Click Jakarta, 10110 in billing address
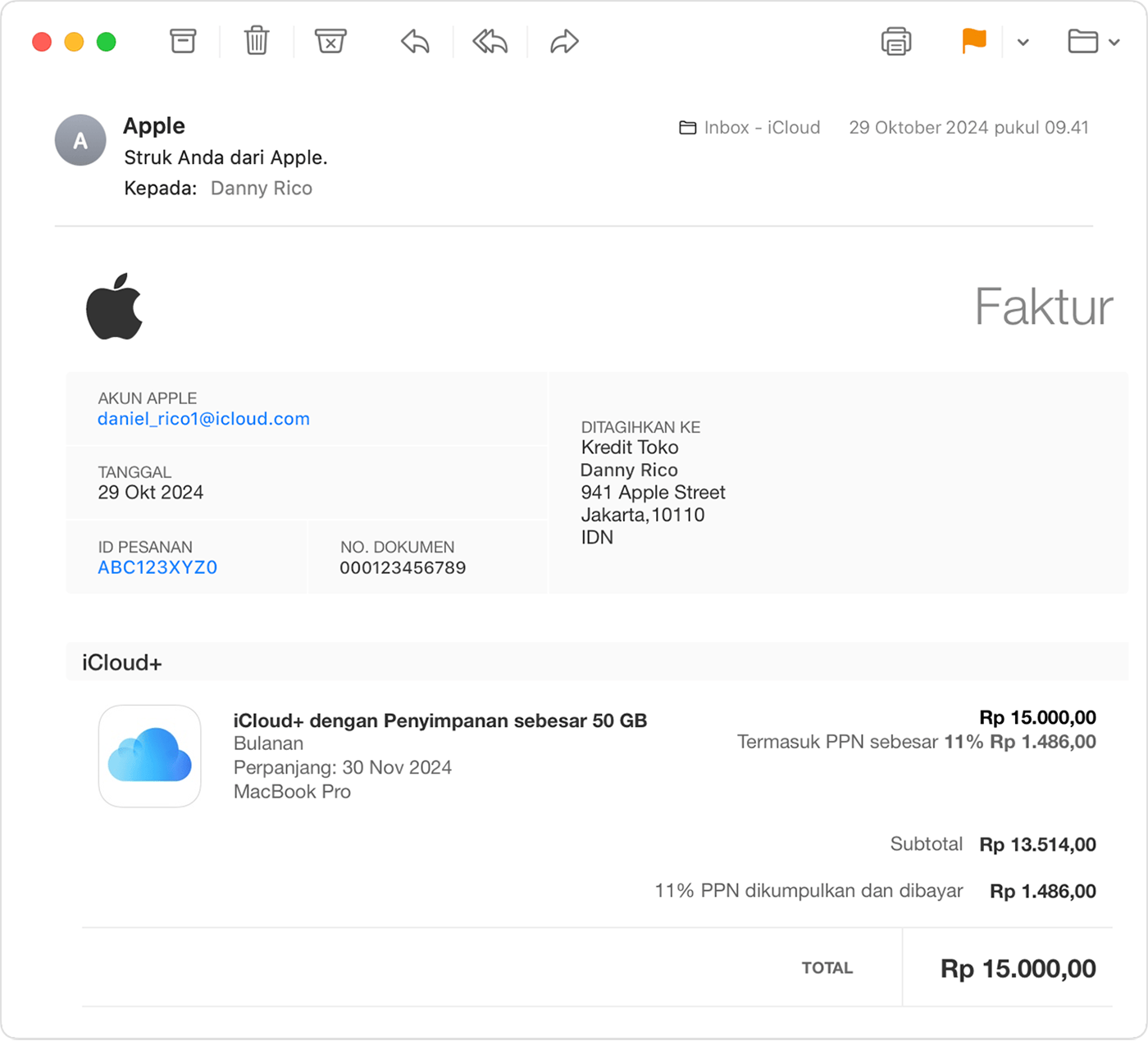Screen dimensions: 1148x1041 coord(643,515)
